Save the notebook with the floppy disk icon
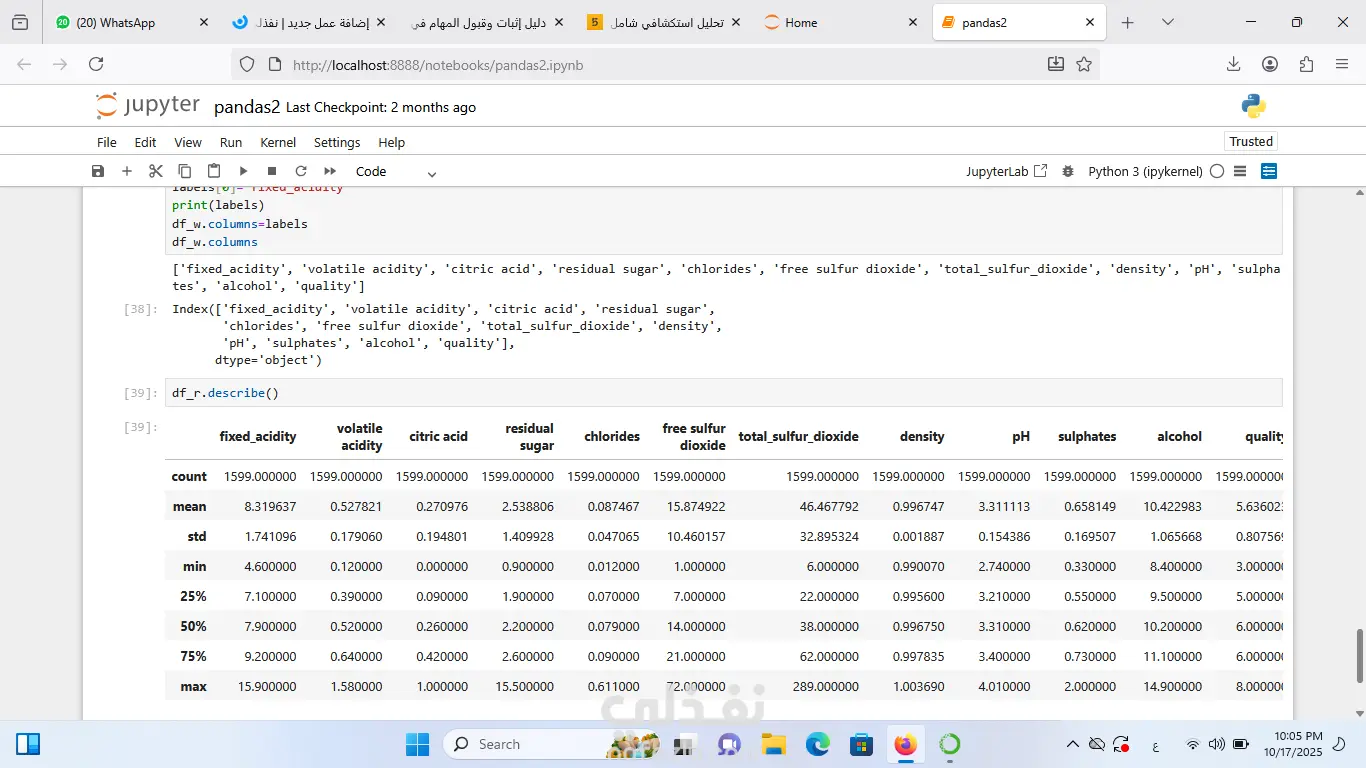This screenshot has width=1366, height=768. coord(98,171)
